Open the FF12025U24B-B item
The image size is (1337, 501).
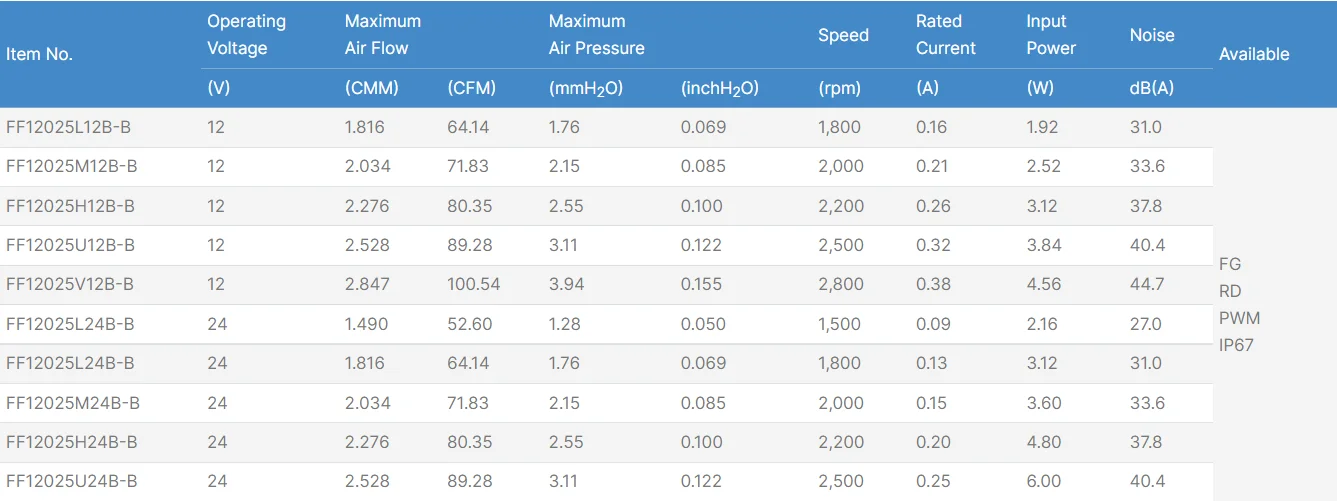coord(71,481)
